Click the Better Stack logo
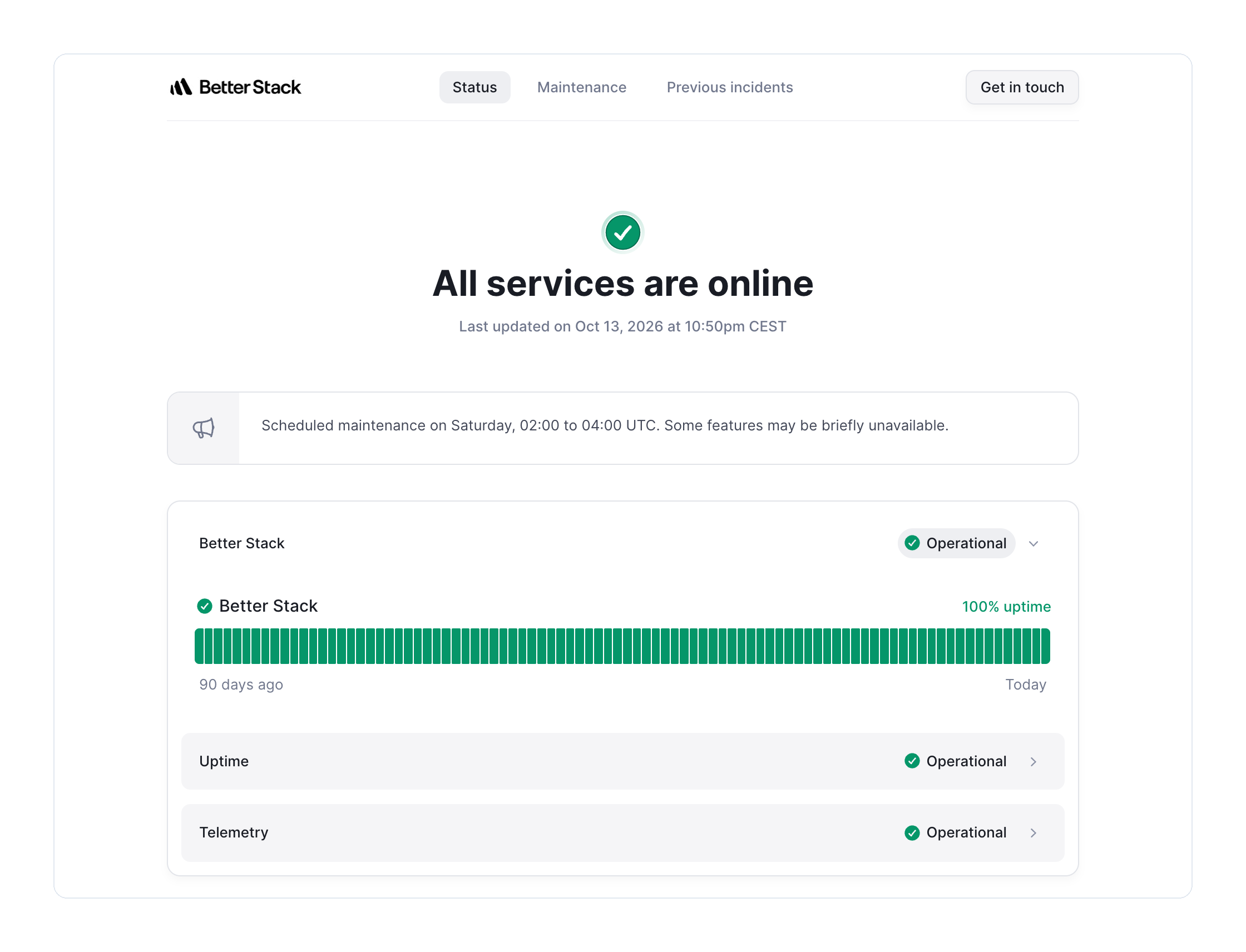The image size is (1246, 952). pyautogui.click(x=235, y=87)
